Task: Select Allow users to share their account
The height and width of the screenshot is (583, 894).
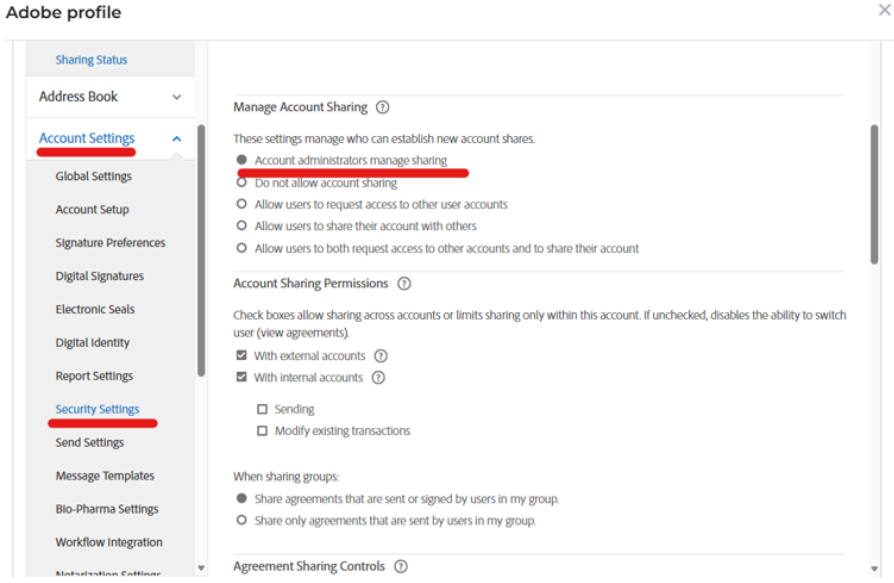Action: coord(241,227)
